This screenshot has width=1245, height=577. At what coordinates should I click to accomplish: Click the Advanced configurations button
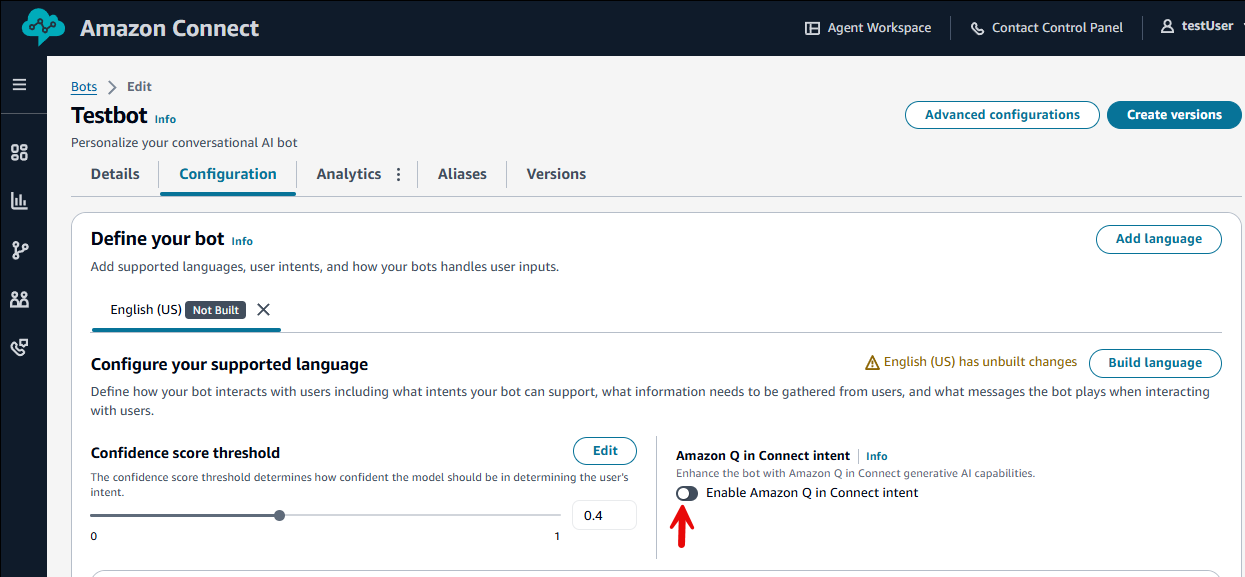pos(1002,115)
